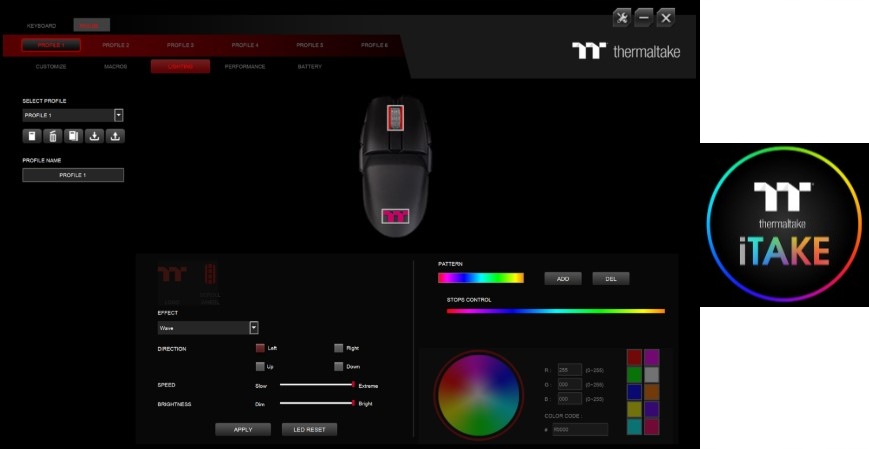This screenshot has width=869, height=449.
Task: Click the B value input field
Action: [x=570, y=399]
